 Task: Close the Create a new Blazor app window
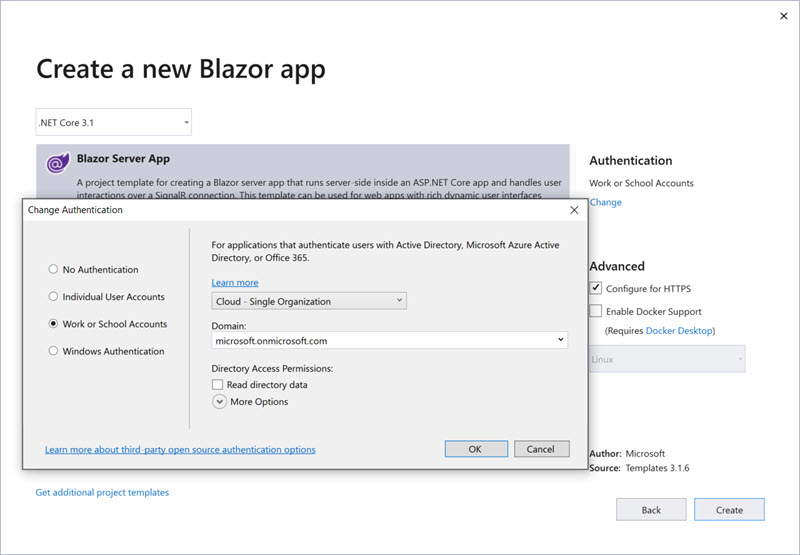click(781, 17)
